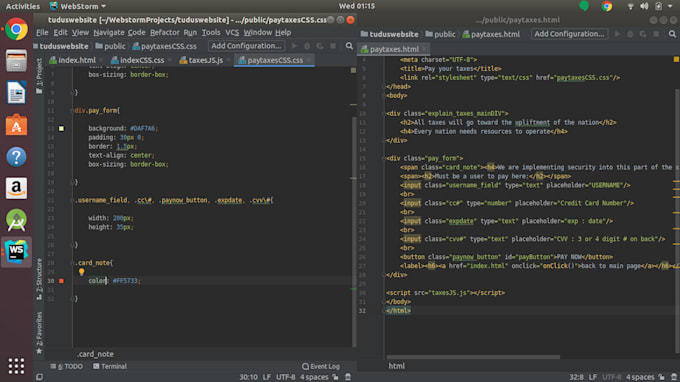680x382 pixels.
Task: Click the #DAF7A6 green color gutter swatch
Action: click(61, 128)
